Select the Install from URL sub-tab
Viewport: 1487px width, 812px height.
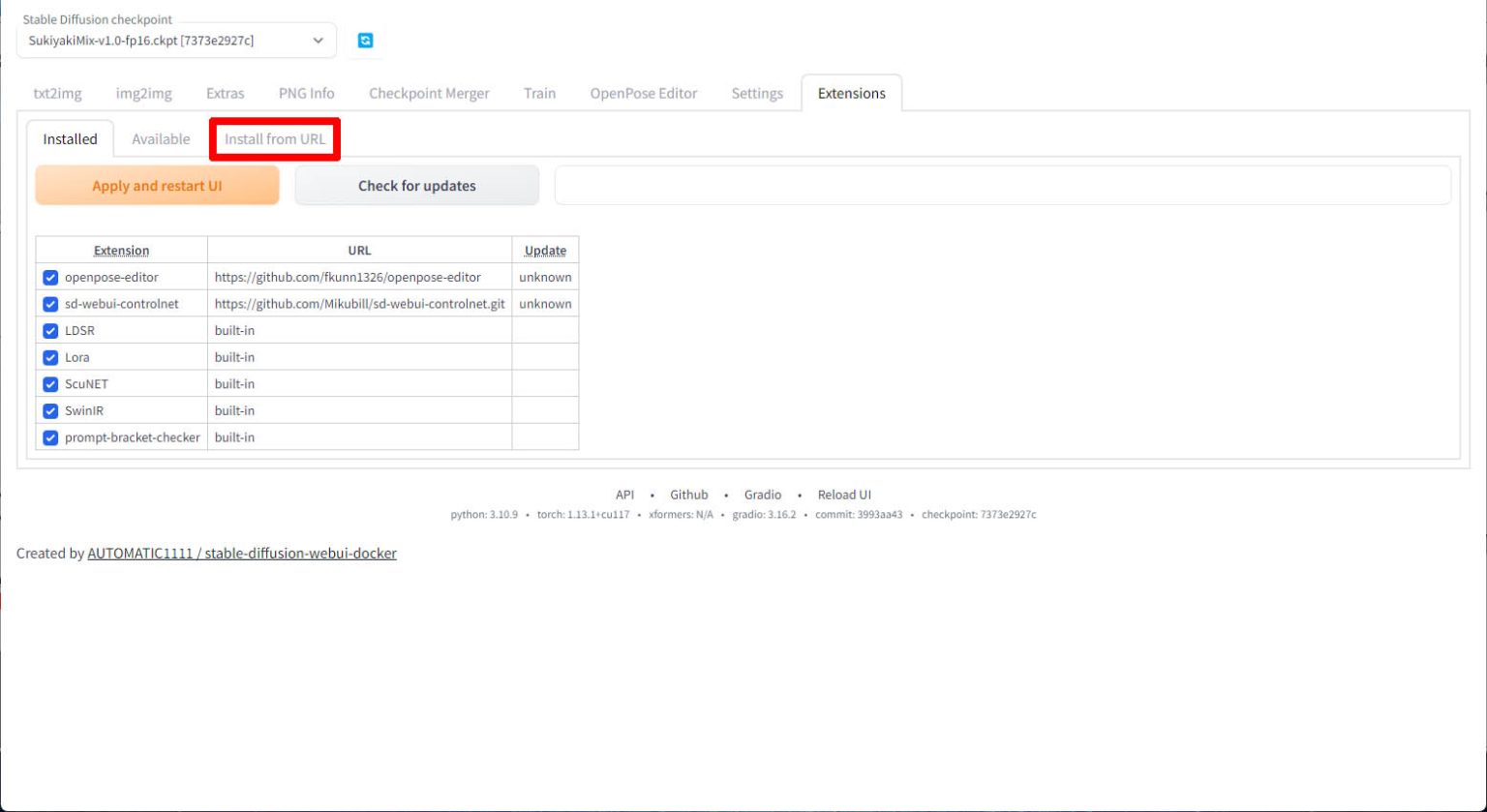(x=275, y=139)
